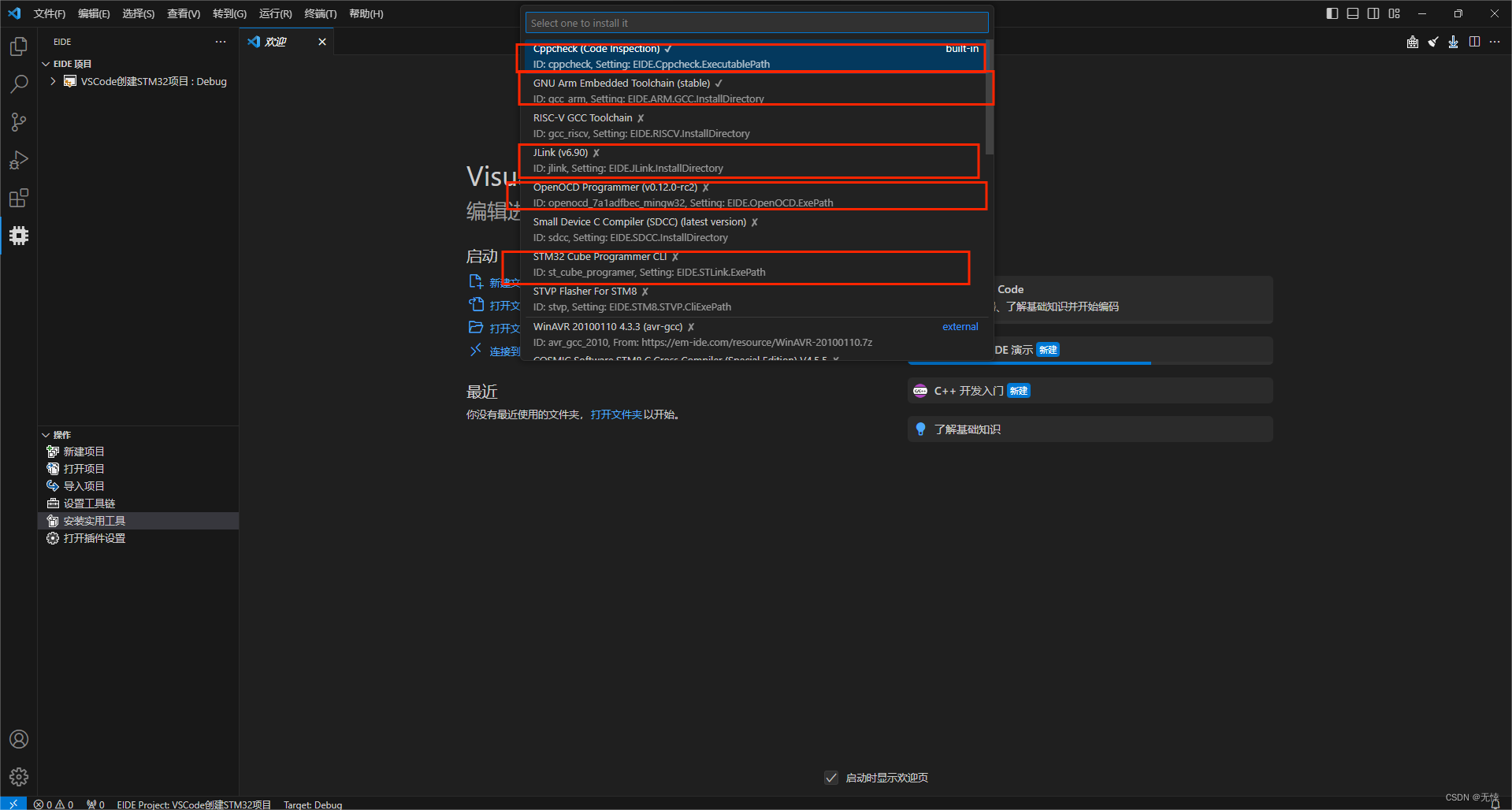Click EIDE Project status bar entry
1512x810 pixels.
point(194,804)
